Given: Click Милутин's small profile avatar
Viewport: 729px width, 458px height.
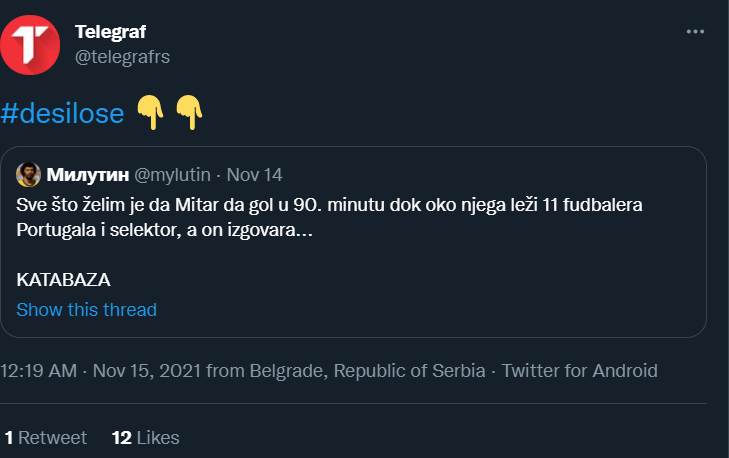Looking at the screenshot, I should 28,174.
